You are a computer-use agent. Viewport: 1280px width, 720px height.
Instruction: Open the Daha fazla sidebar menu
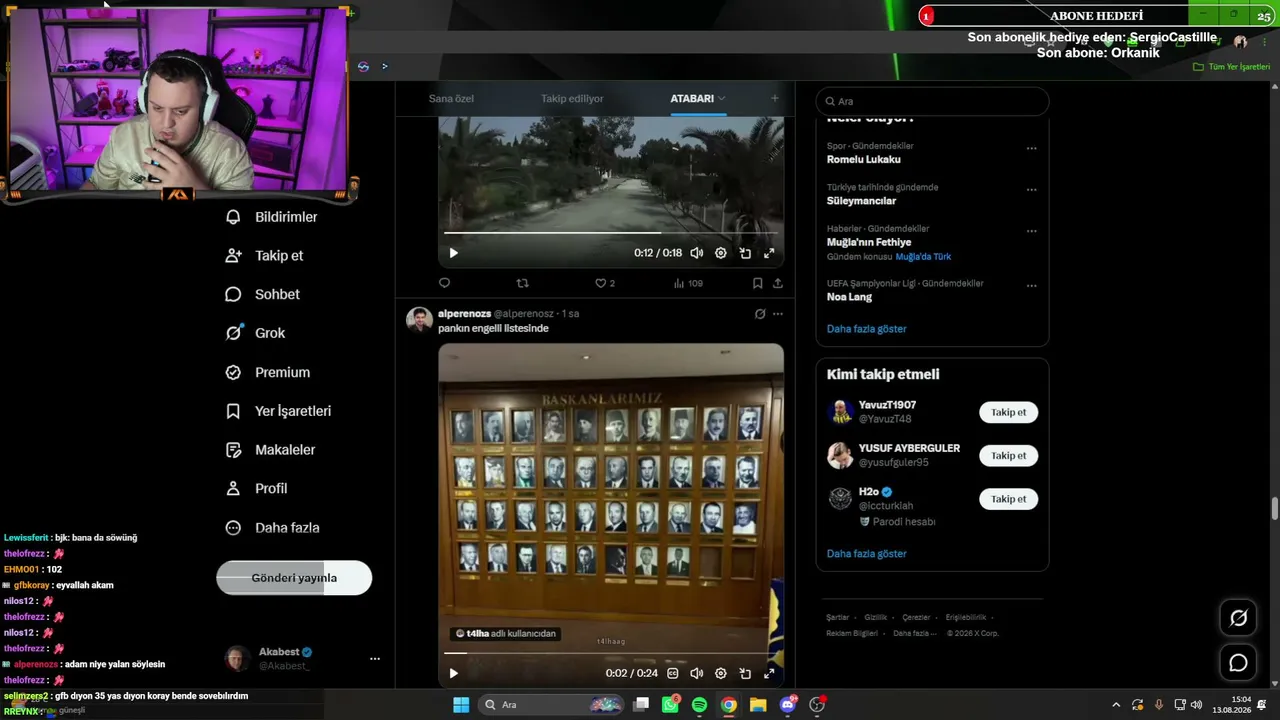point(272,528)
